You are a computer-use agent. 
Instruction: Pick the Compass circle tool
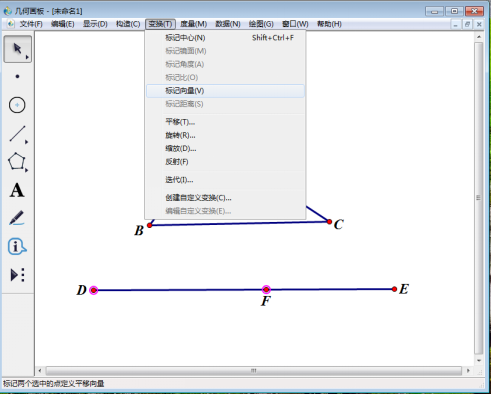(17, 105)
